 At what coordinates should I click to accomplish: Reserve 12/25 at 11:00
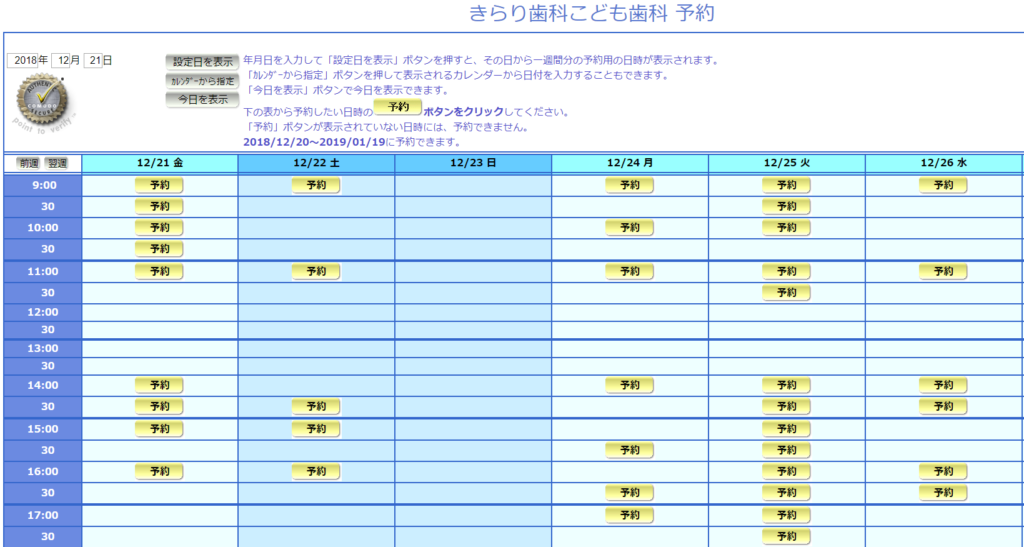(x=786, y=272)
